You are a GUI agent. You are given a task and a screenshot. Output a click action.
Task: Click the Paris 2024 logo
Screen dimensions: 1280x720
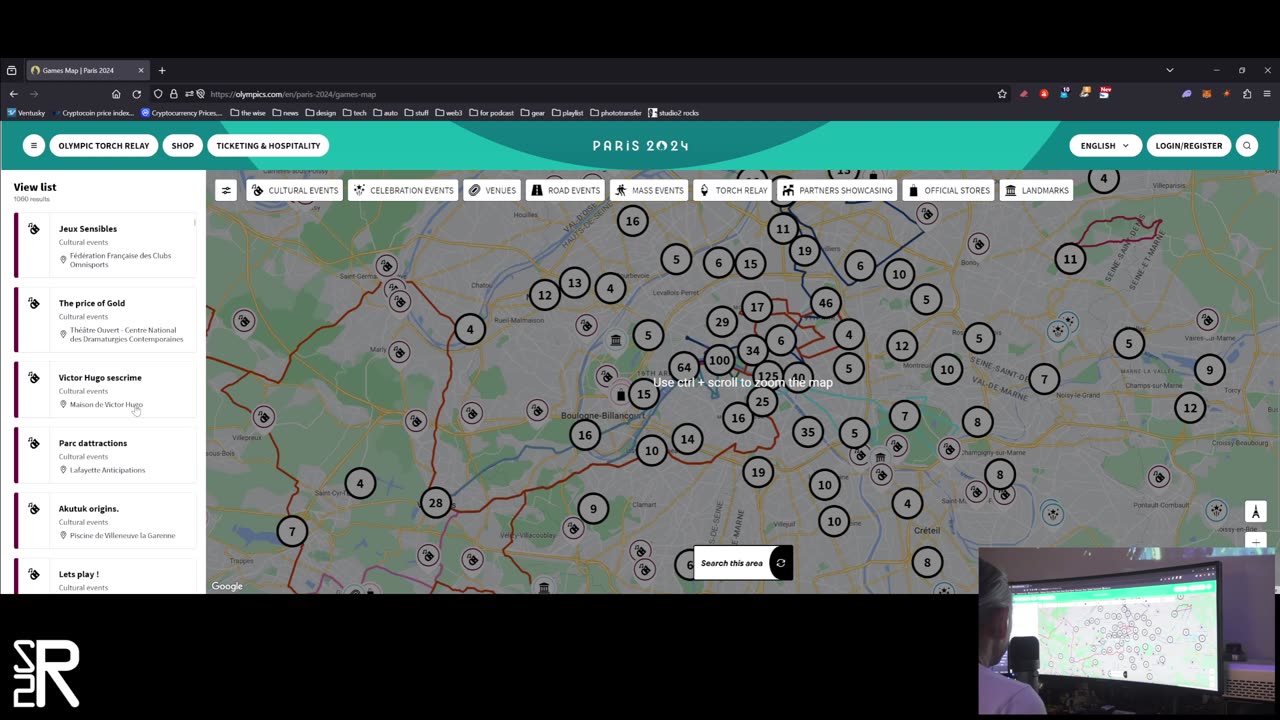[x=640, y=146]
